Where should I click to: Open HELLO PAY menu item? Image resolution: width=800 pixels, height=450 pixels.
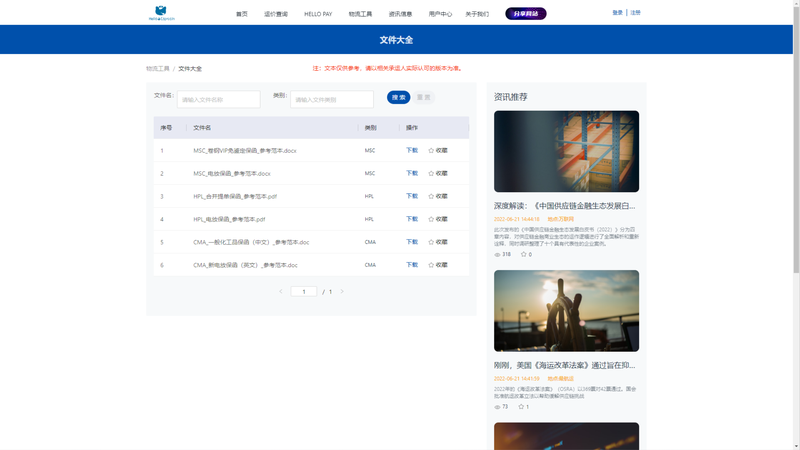(x=318, y=14)
